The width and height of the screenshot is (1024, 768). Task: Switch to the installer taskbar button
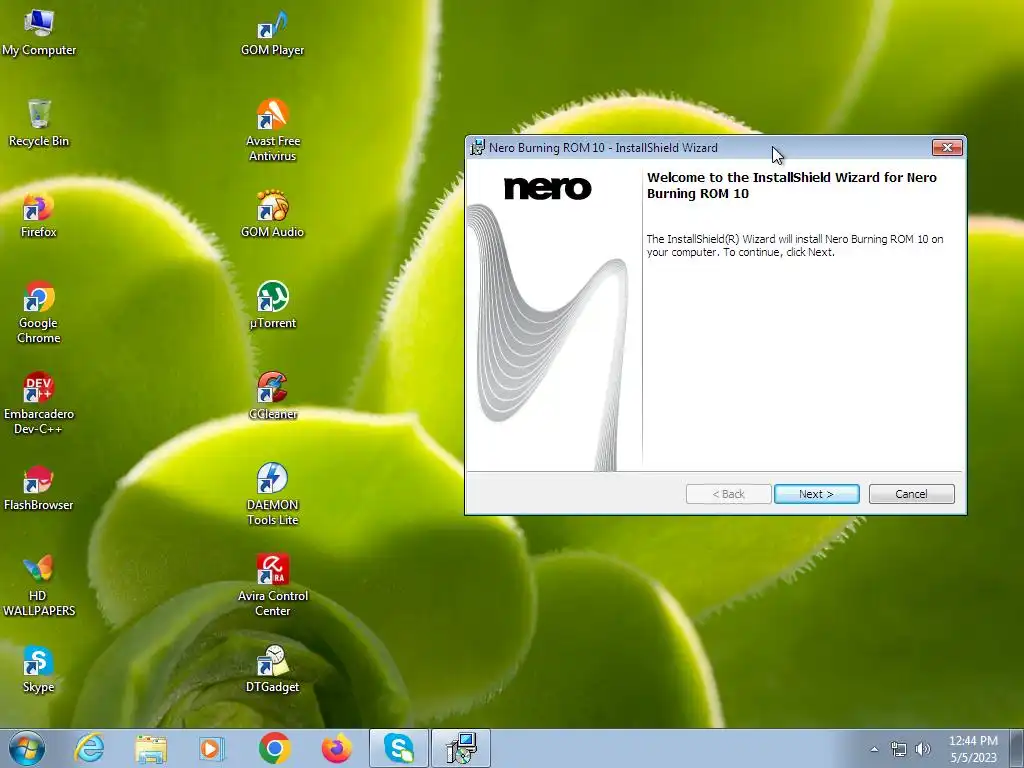[461, 748]
